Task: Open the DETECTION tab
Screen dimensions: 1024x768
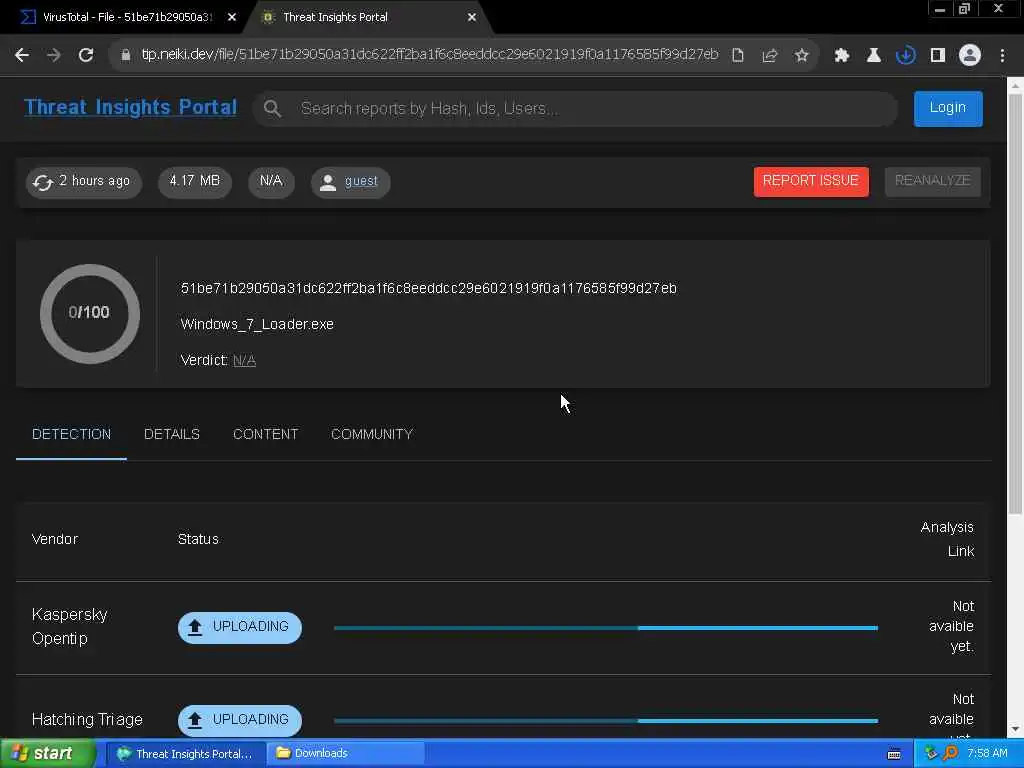Action: pos(71,434)
